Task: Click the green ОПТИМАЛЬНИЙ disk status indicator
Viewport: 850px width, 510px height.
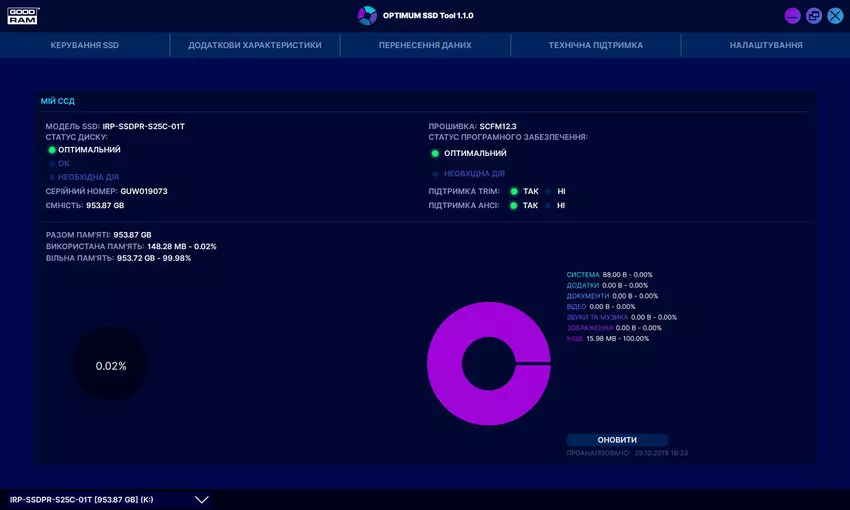Action: 52,150
